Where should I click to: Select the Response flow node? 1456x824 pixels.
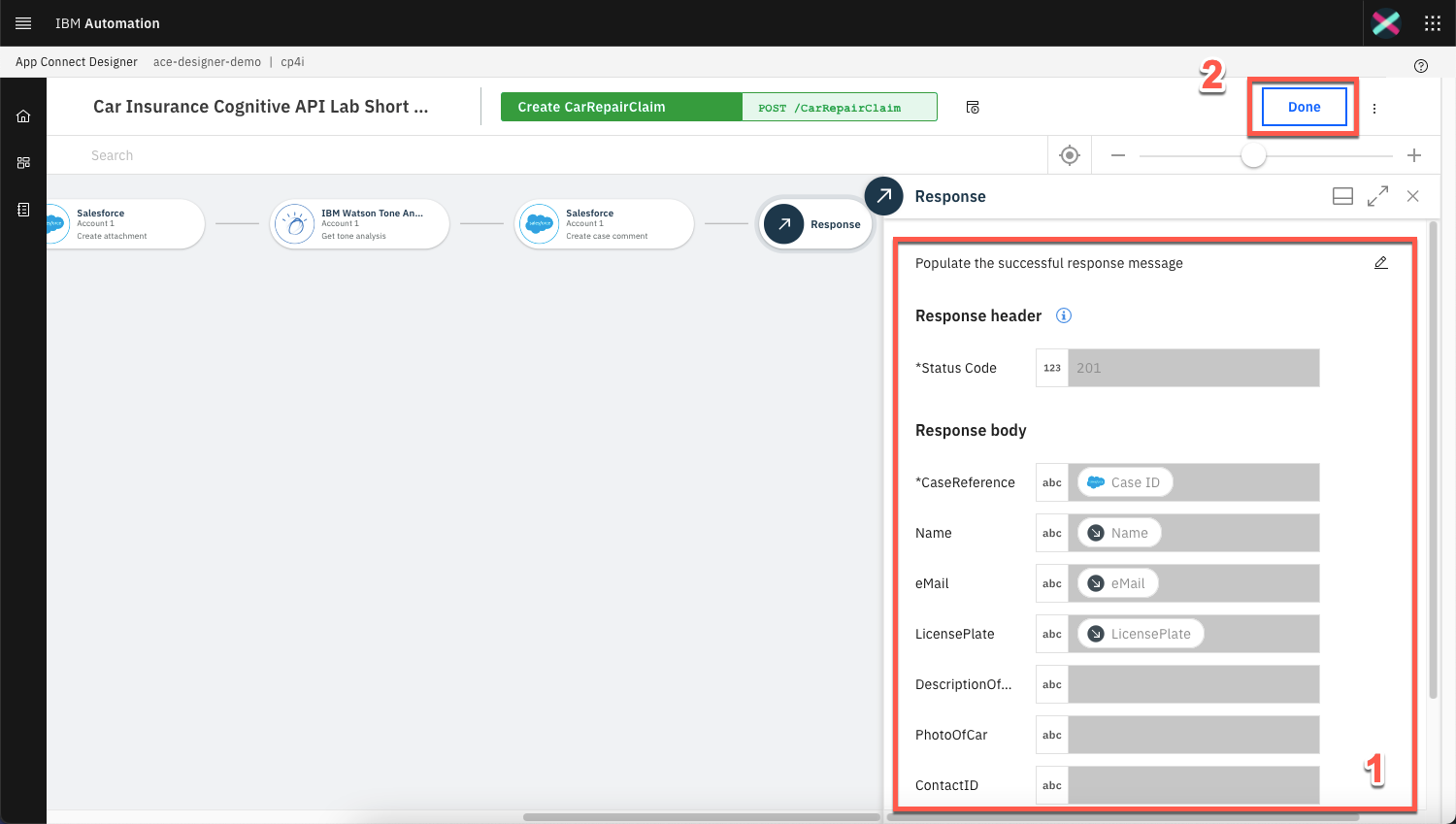coord(815,224)
